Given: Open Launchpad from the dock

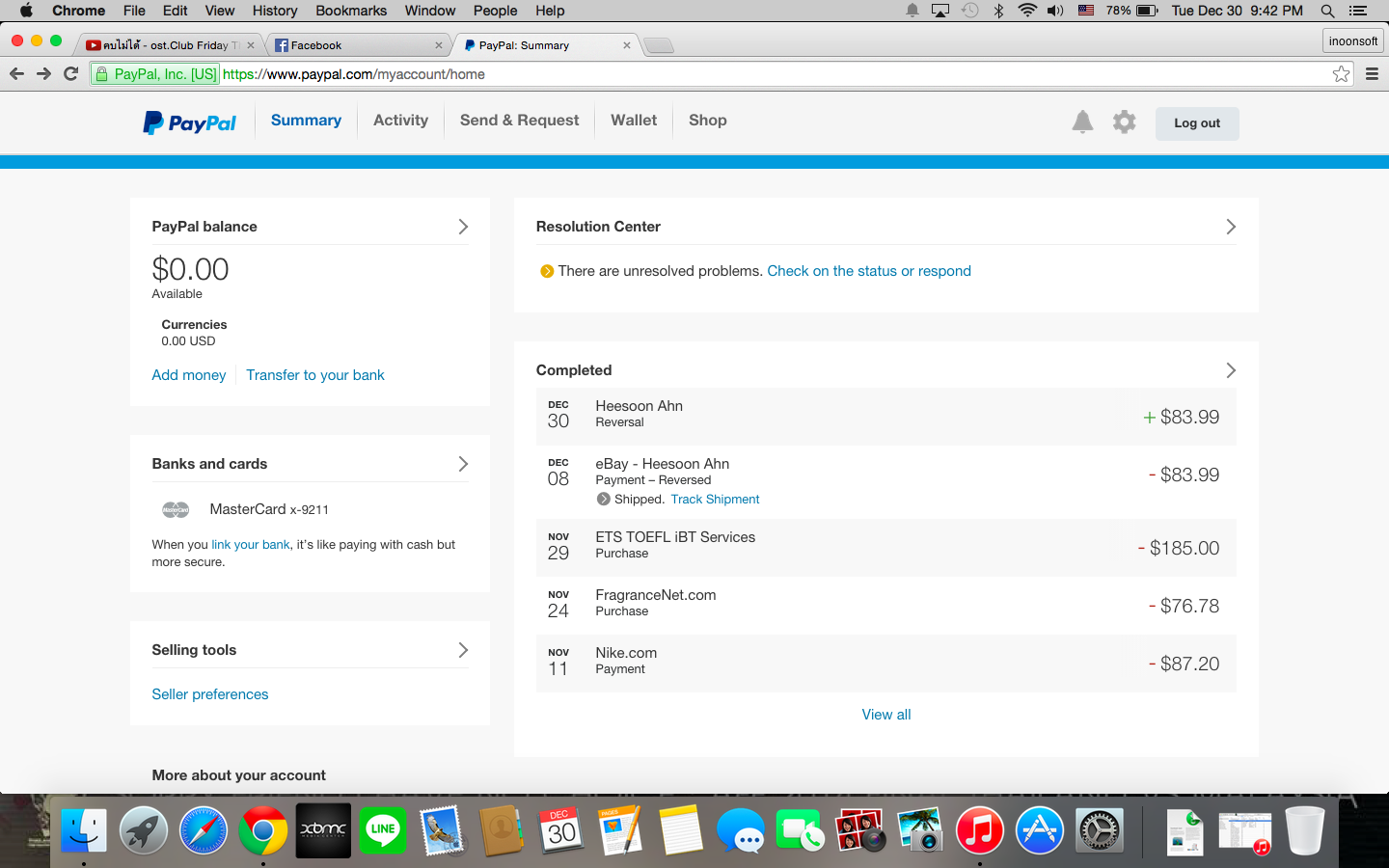Looking at the screenshot, I should pos(144,830).
